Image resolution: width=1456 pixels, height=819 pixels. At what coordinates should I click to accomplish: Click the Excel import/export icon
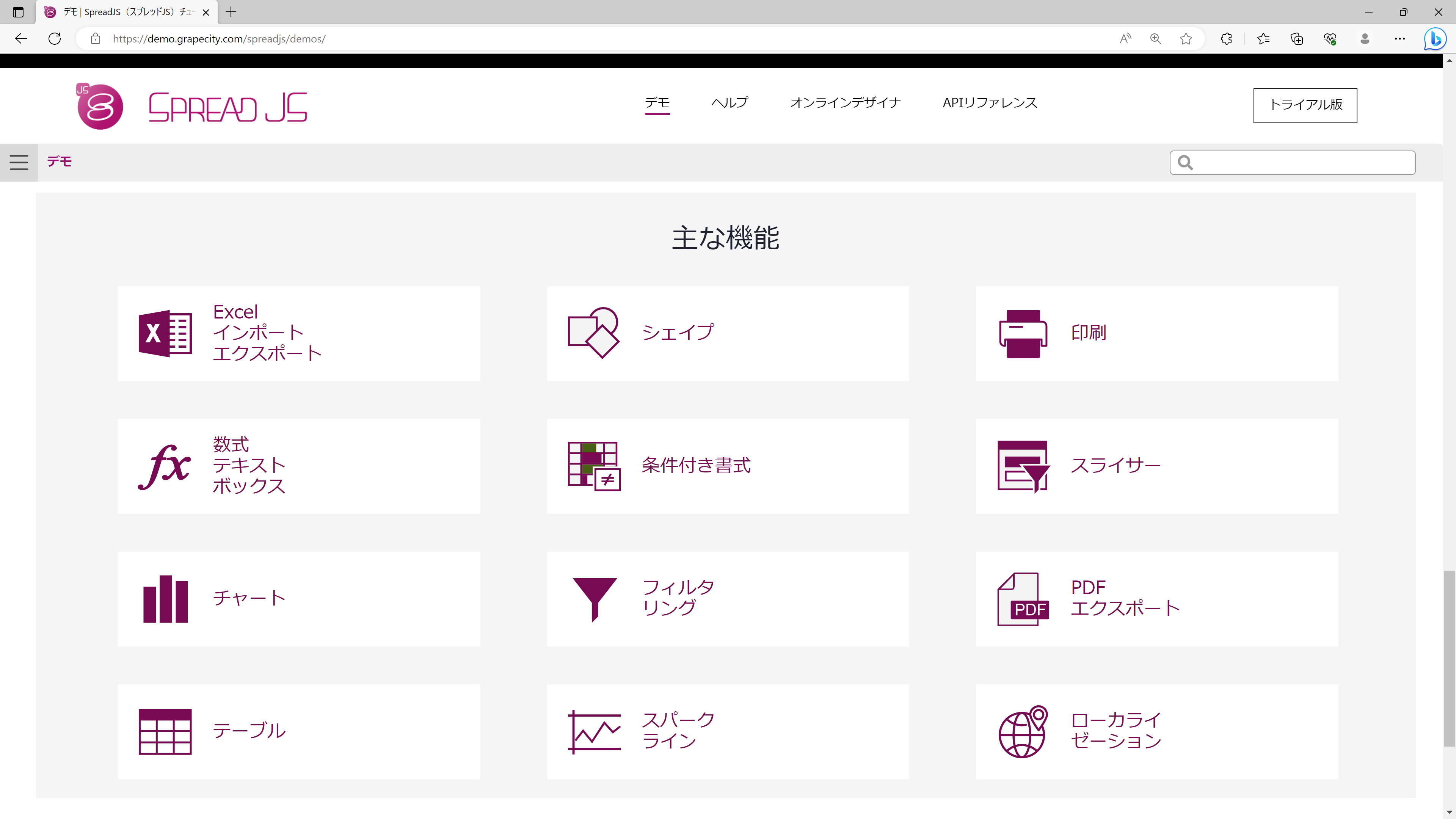click(165, 334)
